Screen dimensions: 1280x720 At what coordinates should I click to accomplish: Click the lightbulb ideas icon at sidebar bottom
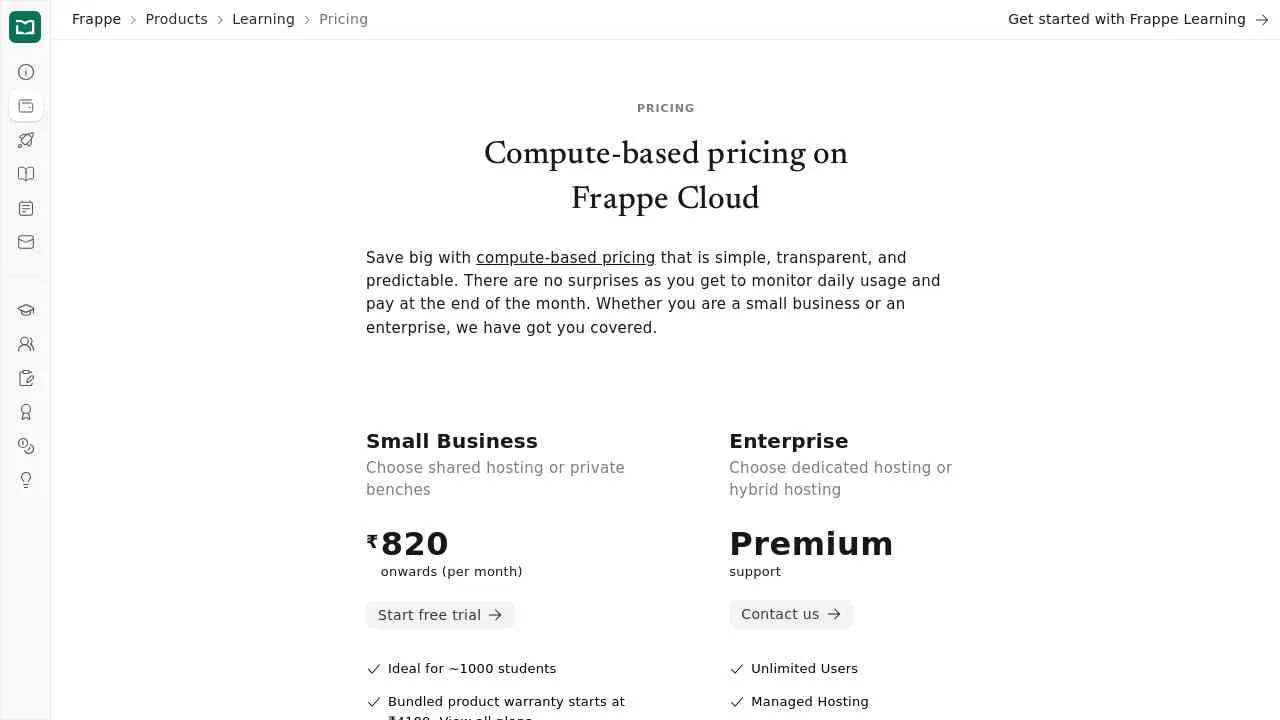pyautogui.click(x=25, y=480)
